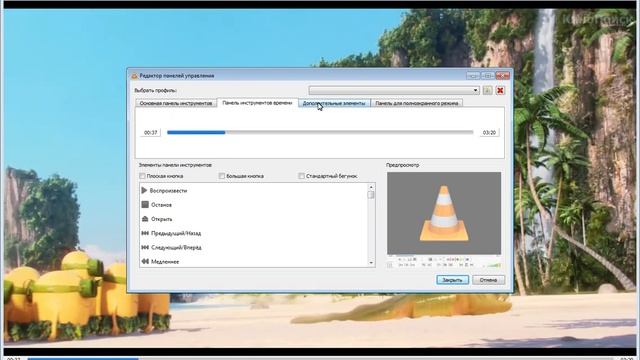Click the Отмена button
Viewport: 640px width, 360px height.
tap(488, 280)
